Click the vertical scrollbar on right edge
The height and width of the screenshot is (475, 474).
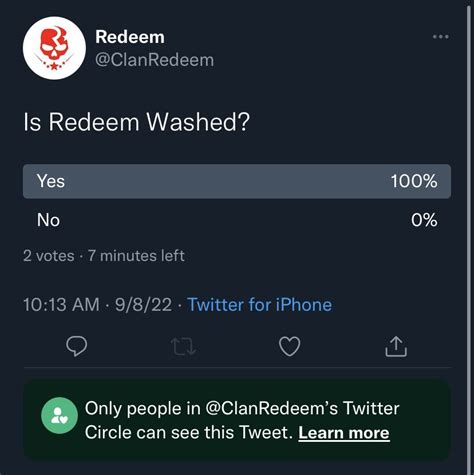pyautogui.click(x=469, y=237)
